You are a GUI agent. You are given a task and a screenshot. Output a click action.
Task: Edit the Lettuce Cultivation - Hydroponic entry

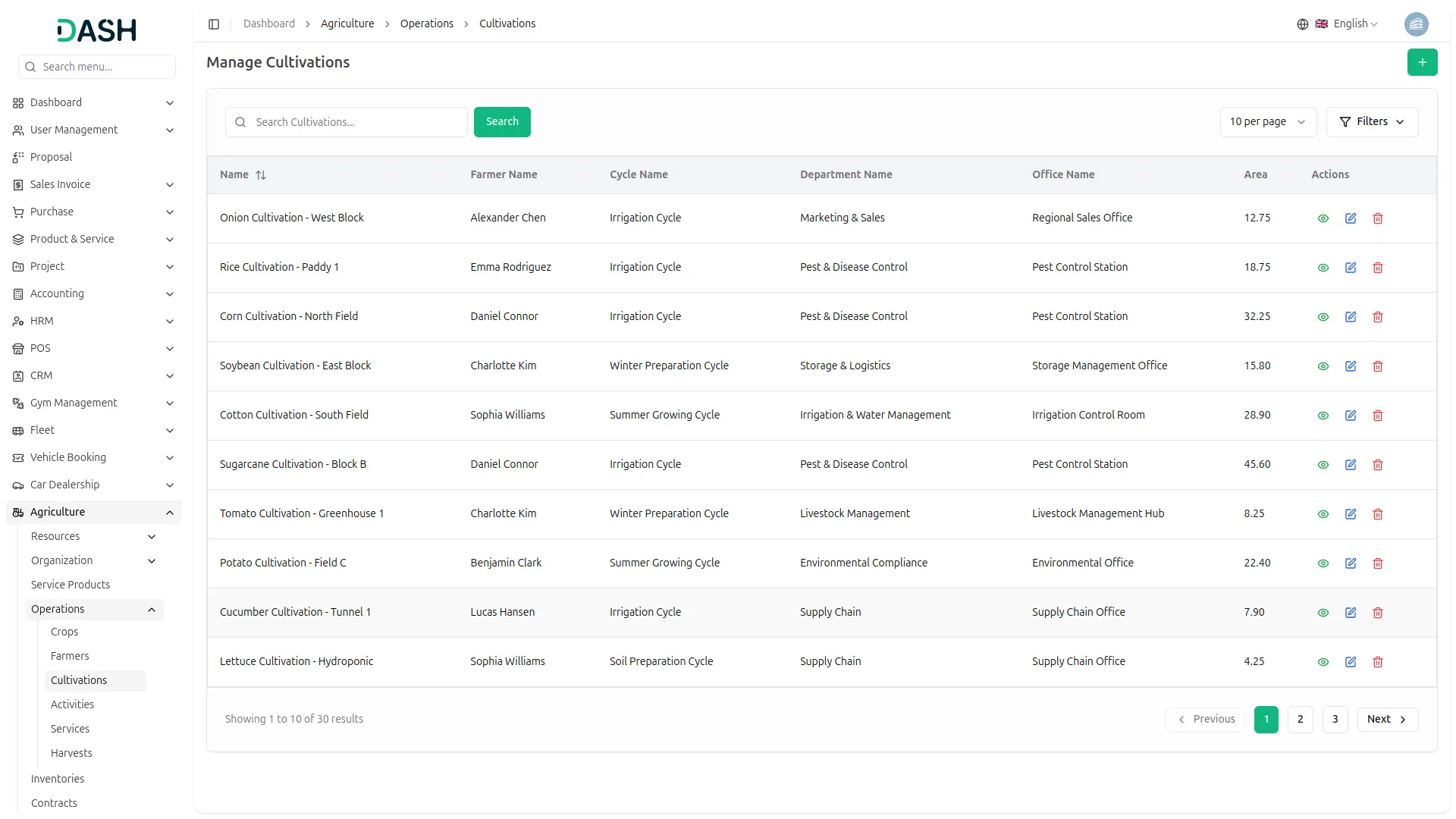coord(1350,662)
